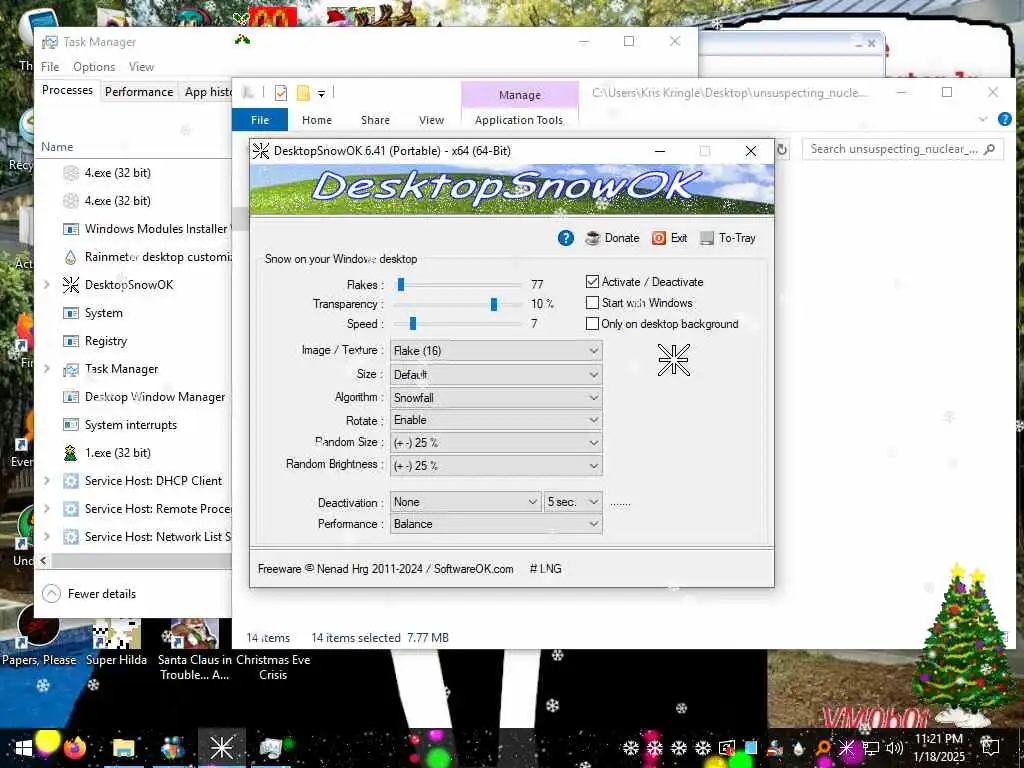The height and width of the screenshot is (768, 1024).
Task: Open File Explorer from the taskbar
Action: (123, 748)
